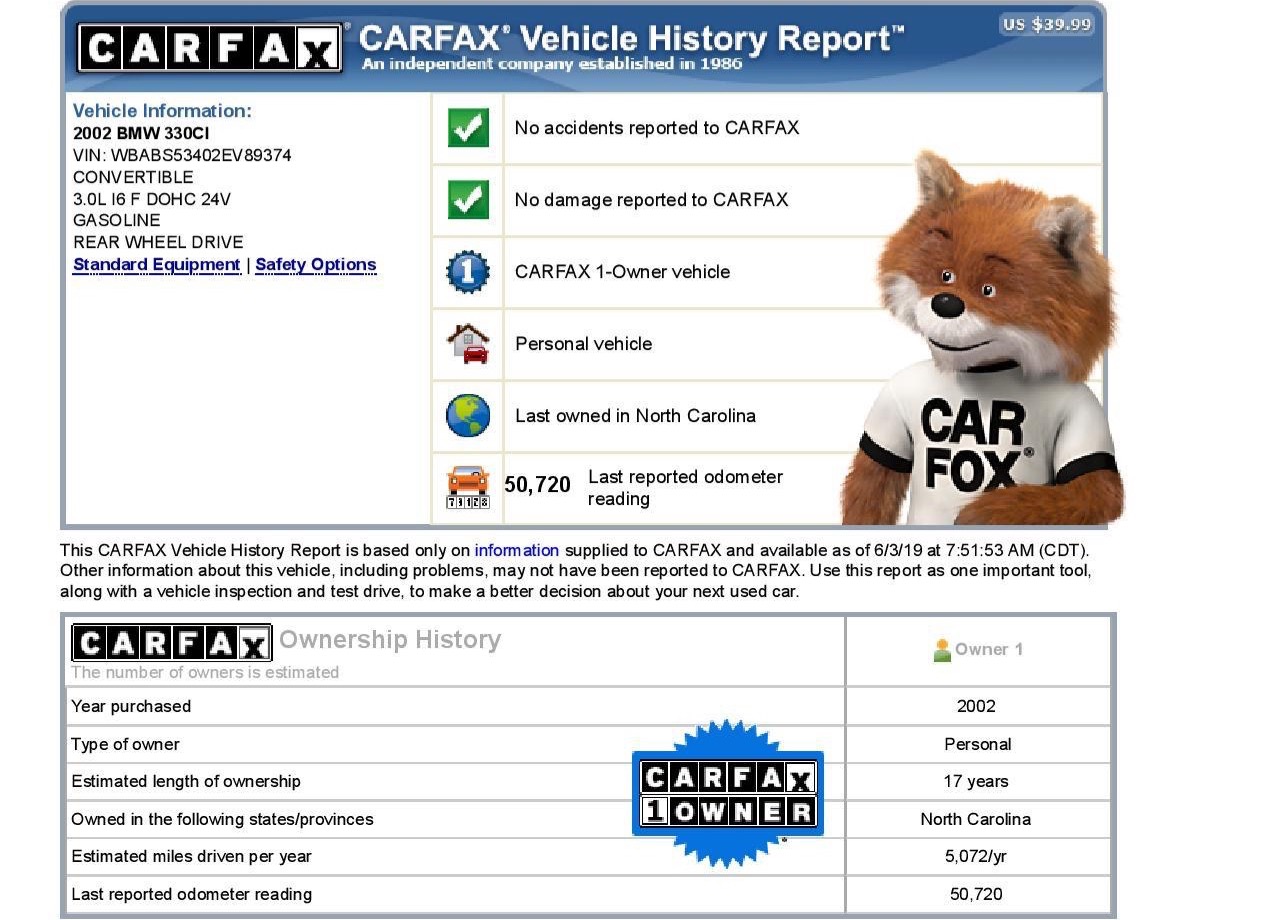Click the Type of owner row label
This screenshot has height=920, width=1275.
125,744
